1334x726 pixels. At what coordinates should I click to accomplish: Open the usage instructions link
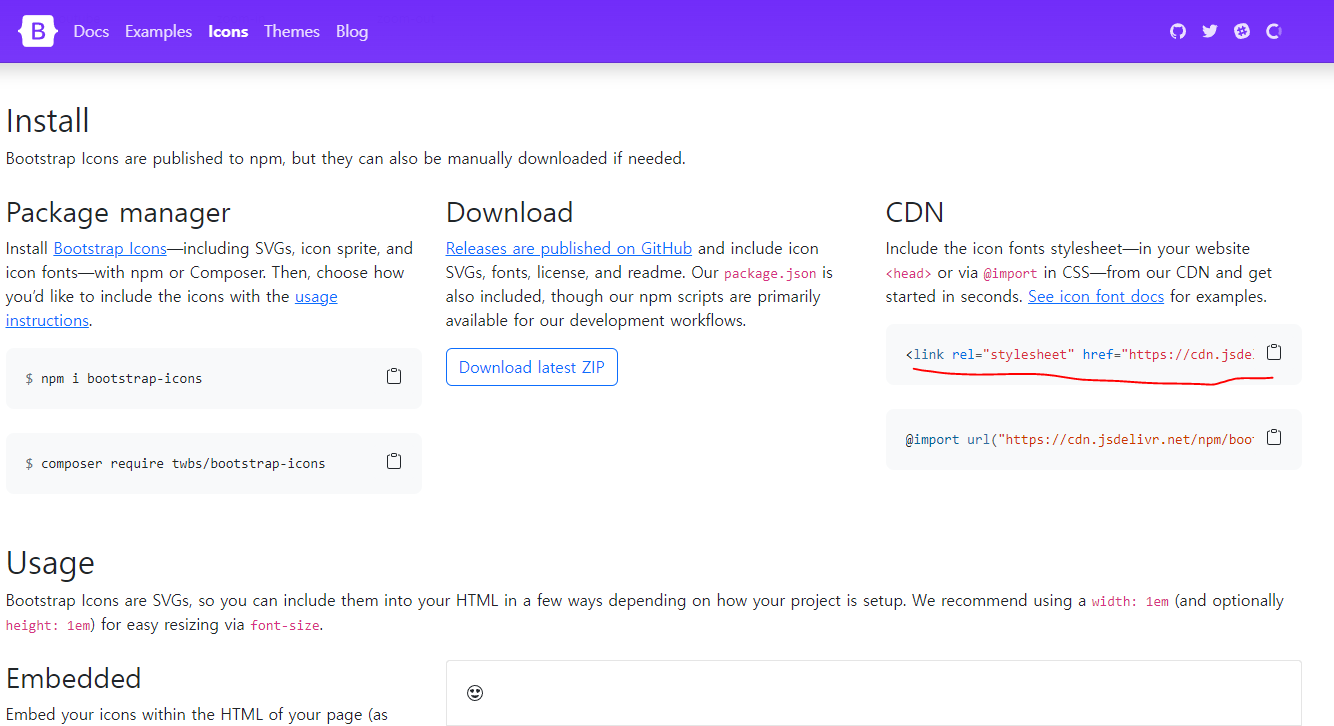coord(172,308)
